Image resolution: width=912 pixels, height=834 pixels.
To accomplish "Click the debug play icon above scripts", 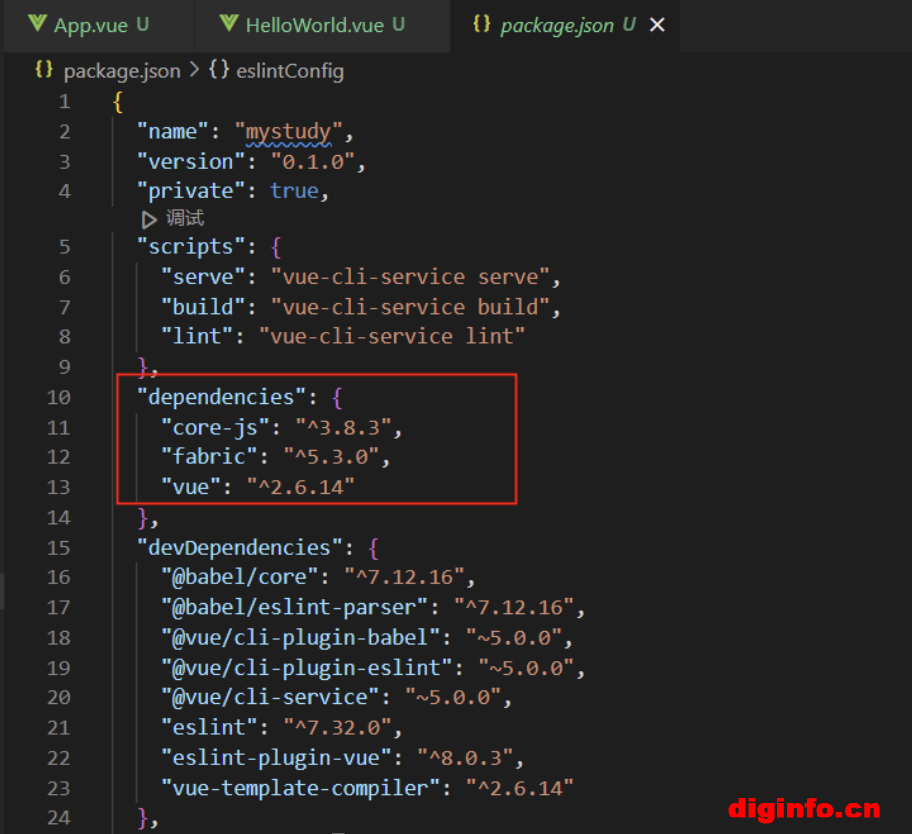I will (149, 219).
